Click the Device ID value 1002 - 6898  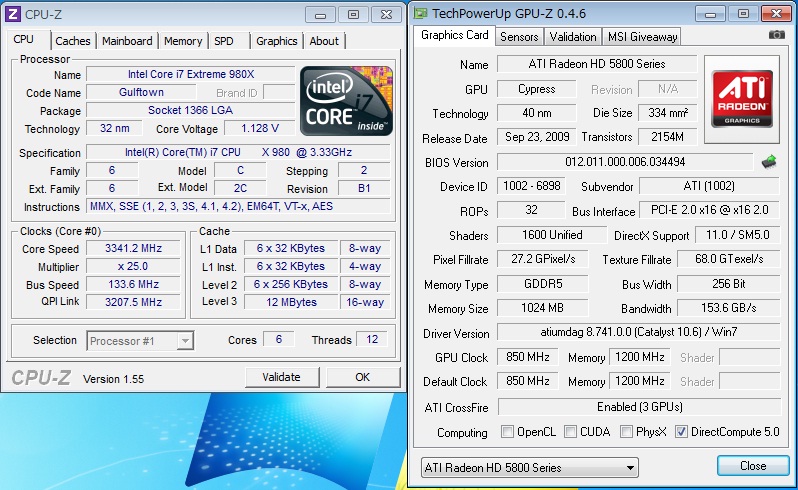[x=531, y=186]
